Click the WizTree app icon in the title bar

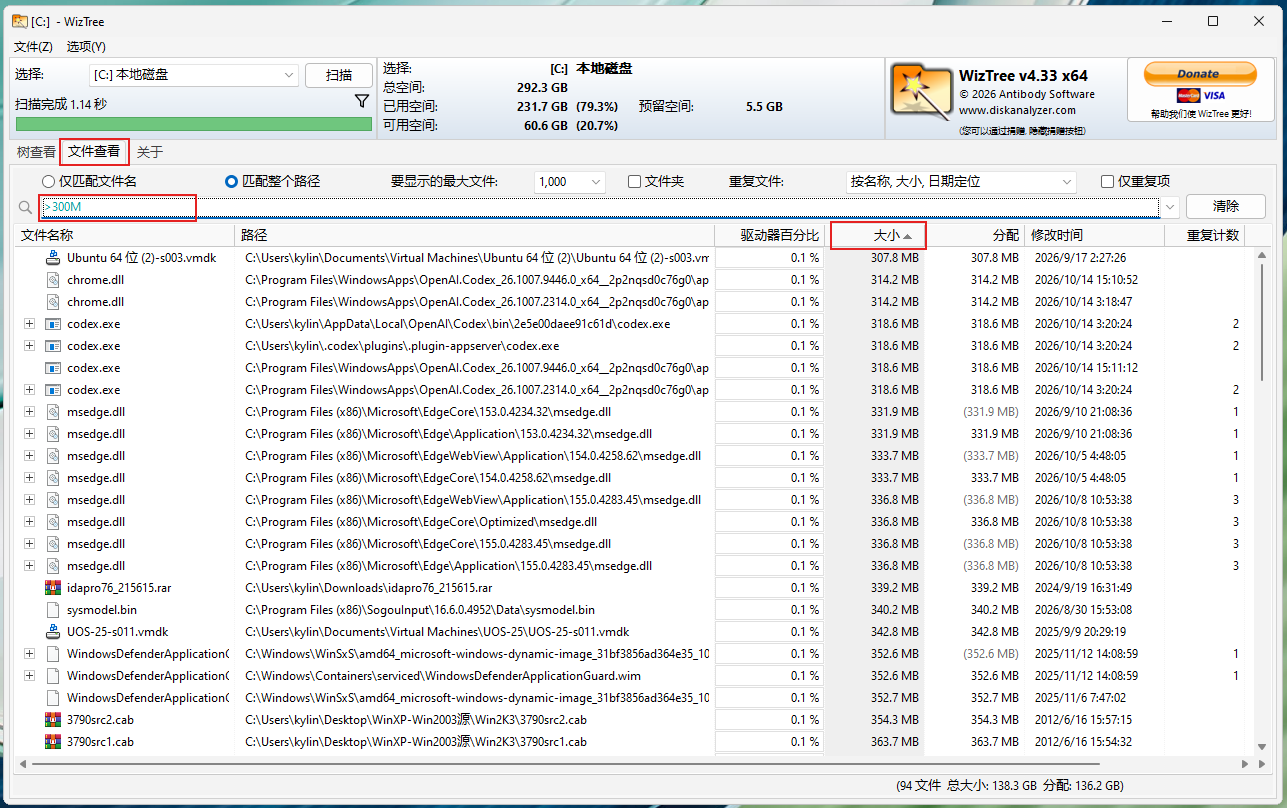click(x=19, y=21)
